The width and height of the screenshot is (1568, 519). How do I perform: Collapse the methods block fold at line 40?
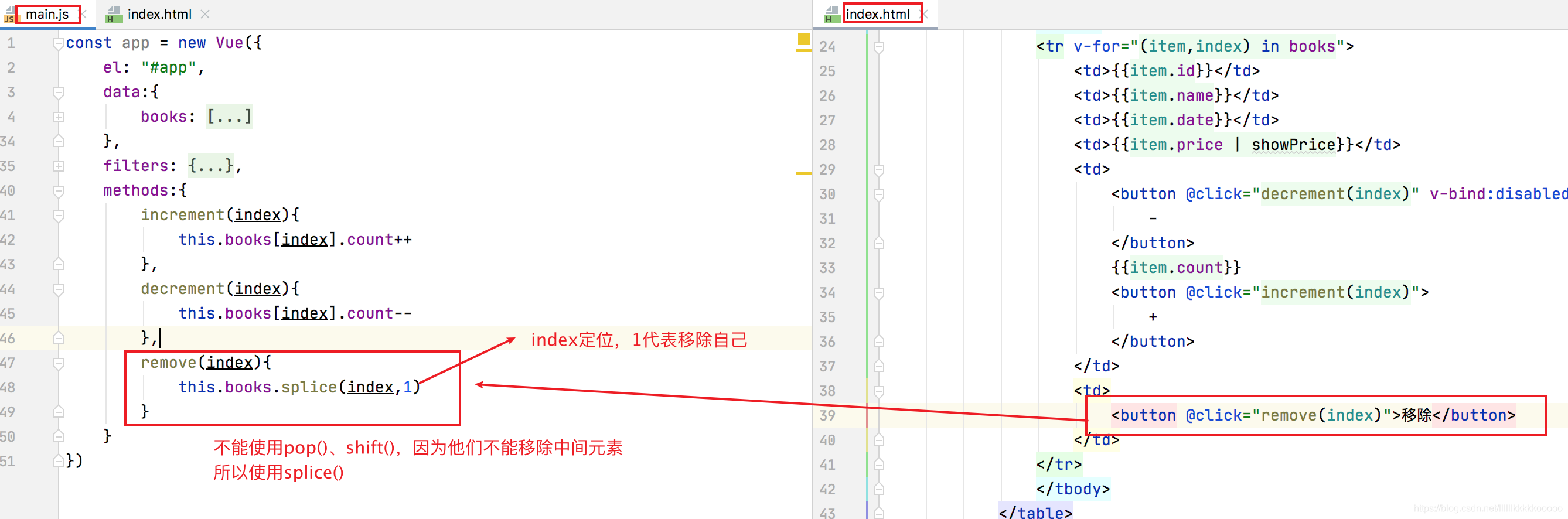pyautogui.click(x=59, y=191)
